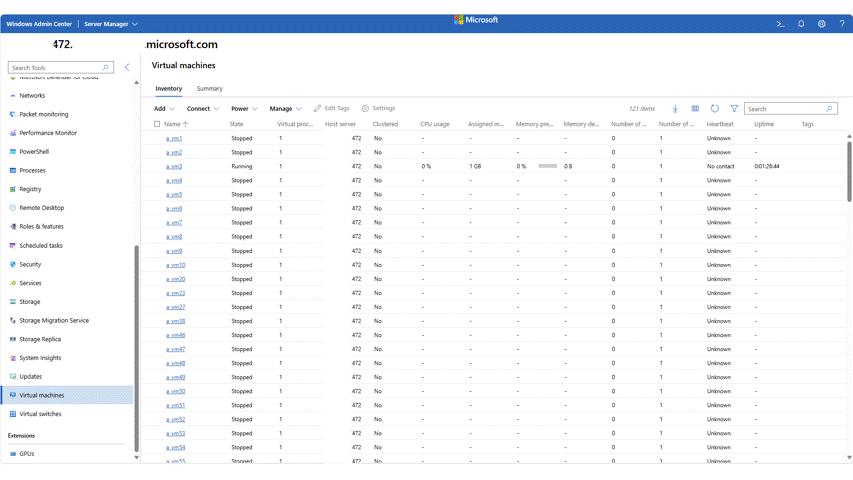Click the '0:01:26:44' uptime value

[x=767, y=167]
